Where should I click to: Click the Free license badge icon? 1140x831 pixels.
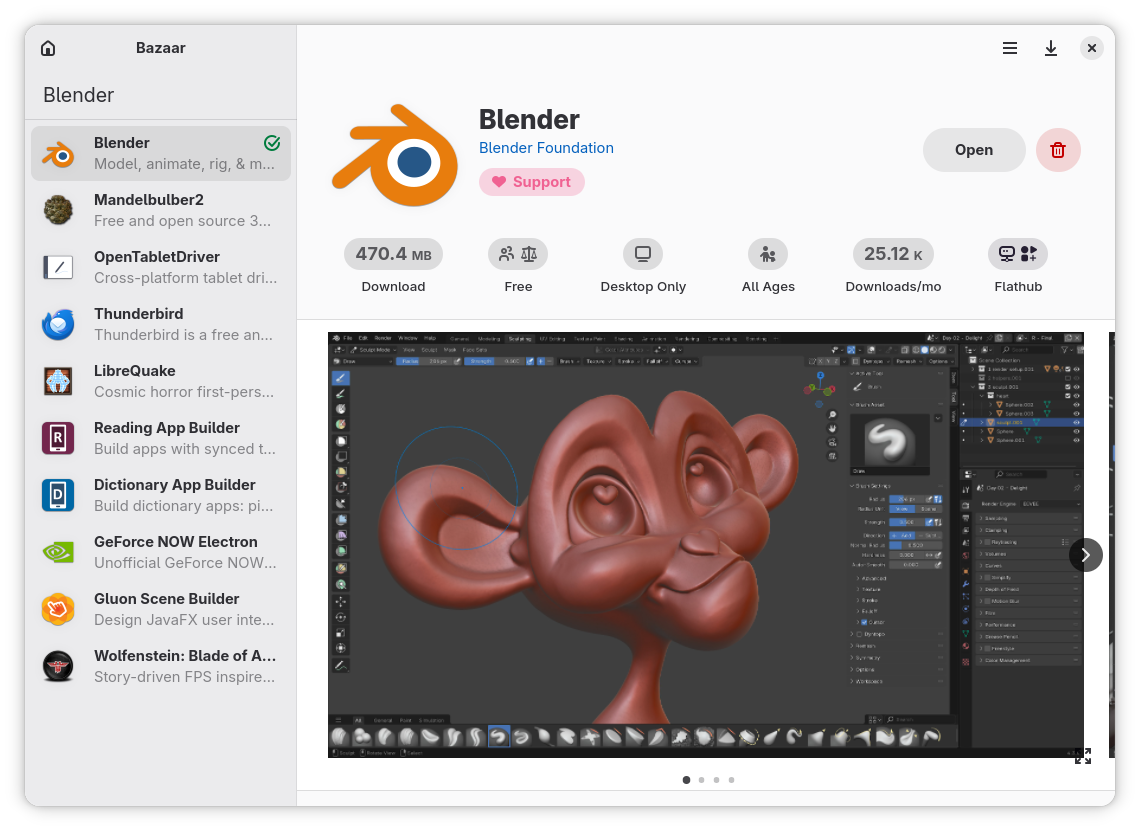click(518, 254)
